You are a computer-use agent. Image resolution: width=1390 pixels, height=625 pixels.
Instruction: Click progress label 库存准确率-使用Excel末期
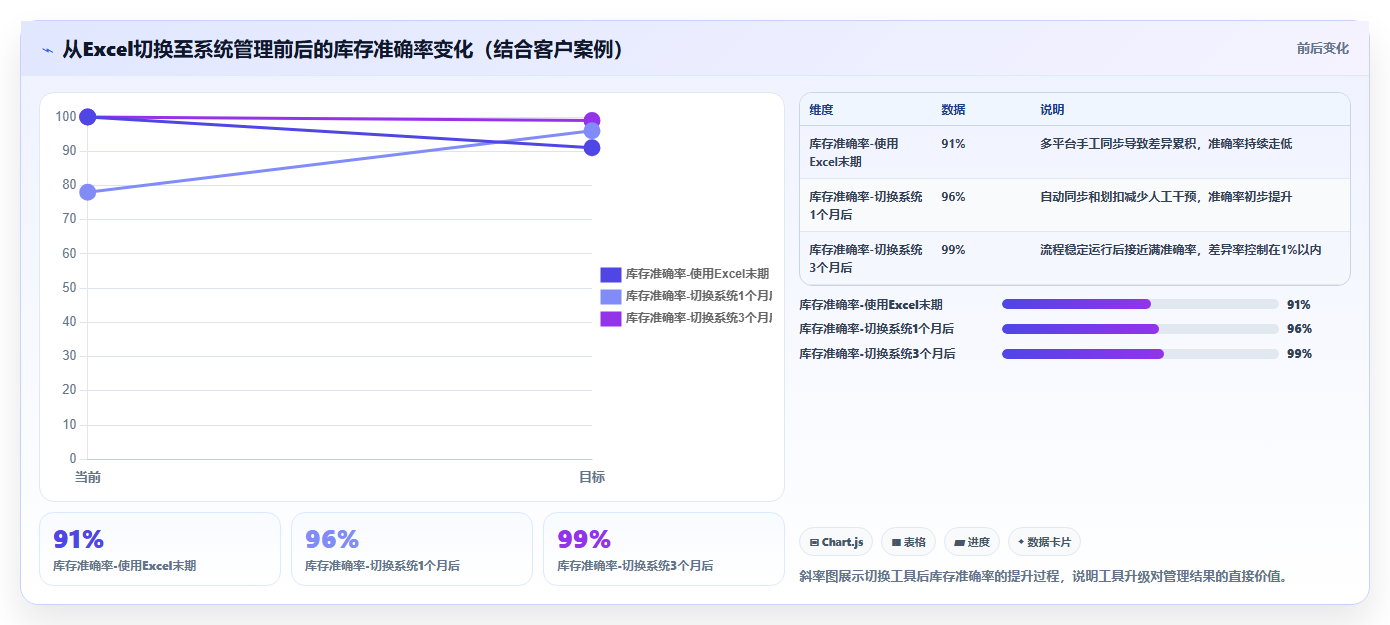pyautogui.click(x=870, y=305)
